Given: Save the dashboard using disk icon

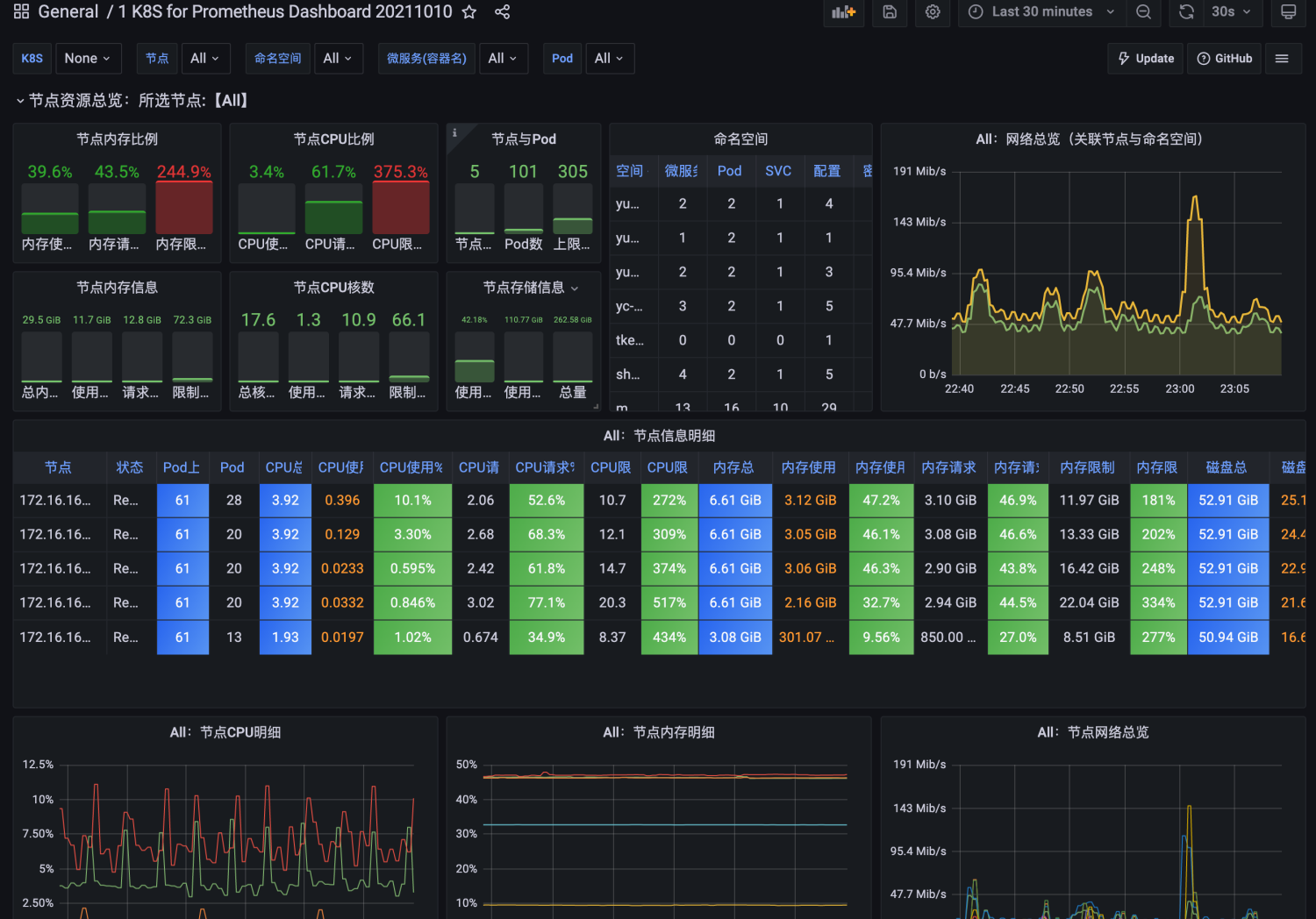Looking at the screenshot, I should point(889,12).
